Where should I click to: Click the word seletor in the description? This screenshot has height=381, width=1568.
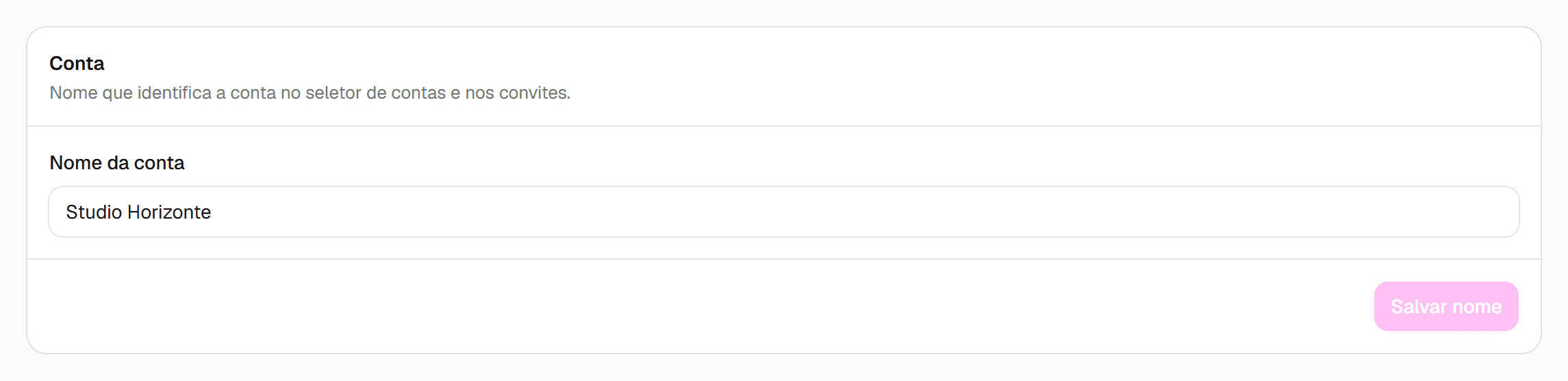point(333,93)
